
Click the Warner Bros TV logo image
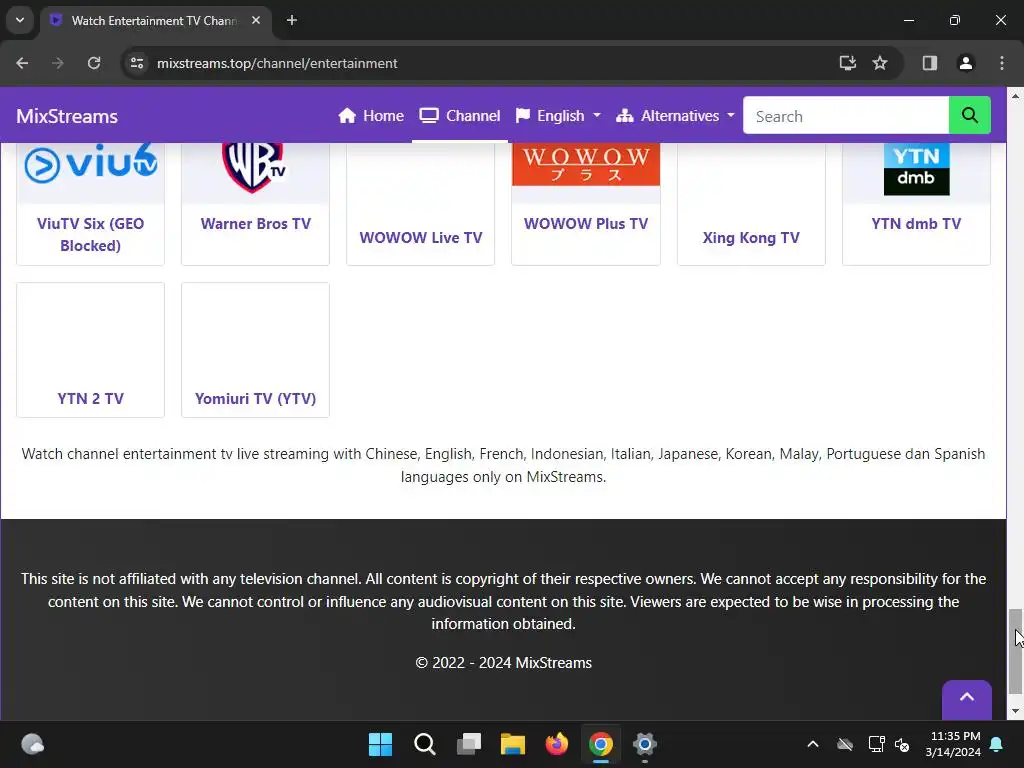pyautogui.click(x=255, y=167)
